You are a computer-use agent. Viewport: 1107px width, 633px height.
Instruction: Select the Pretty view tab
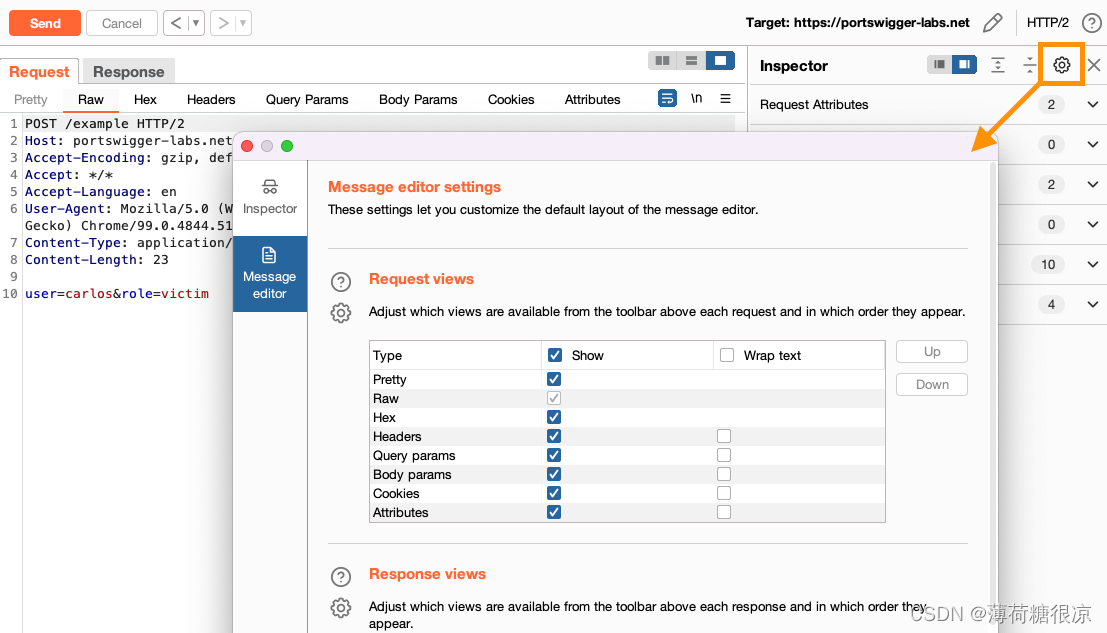click(30, 100)
